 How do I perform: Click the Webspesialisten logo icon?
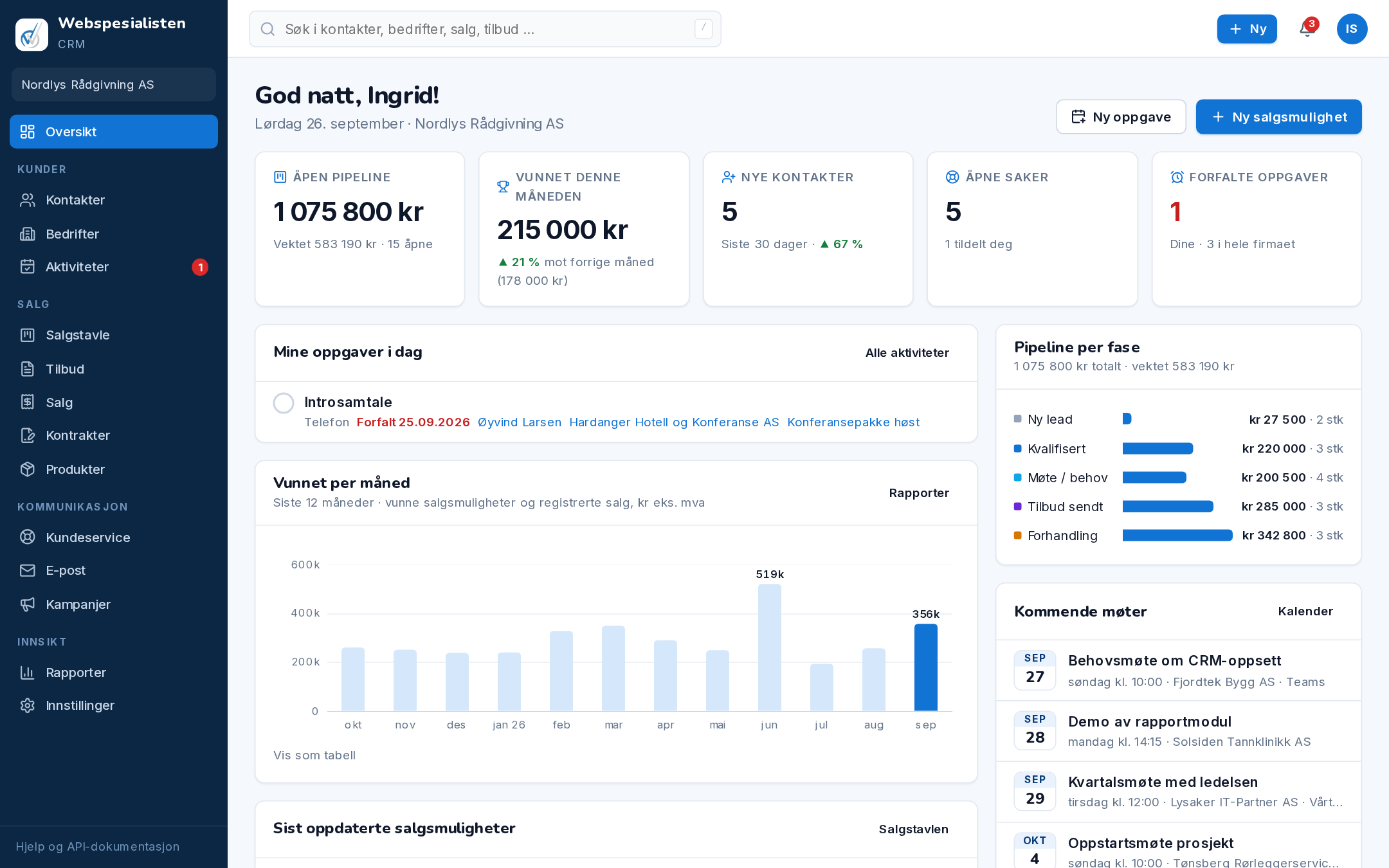tap(32, 34)
